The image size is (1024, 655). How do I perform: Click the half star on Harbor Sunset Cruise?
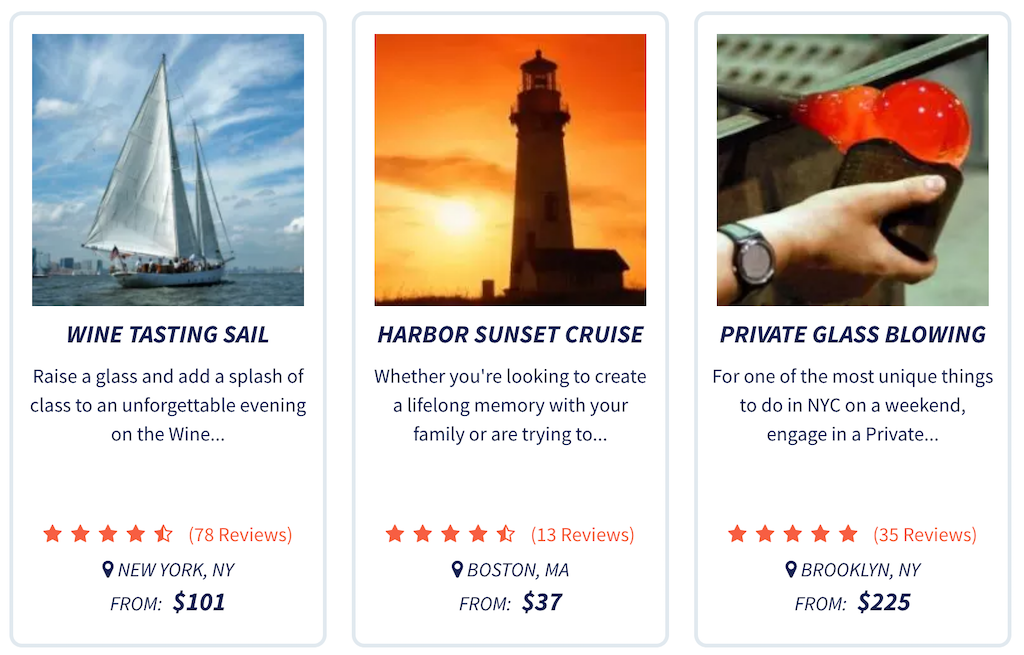pyautogui.click(x=505, y=534)
